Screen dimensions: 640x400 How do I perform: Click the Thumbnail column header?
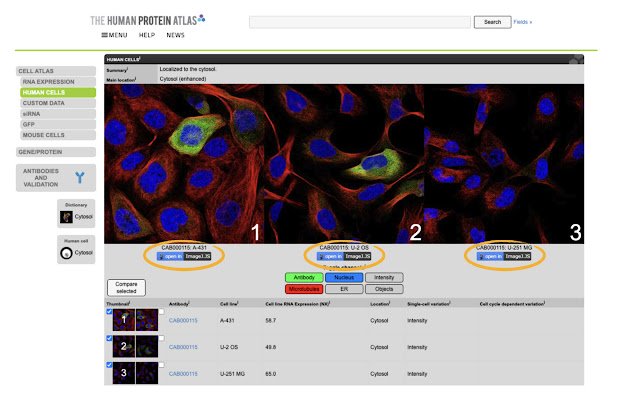click(x=118, y=304)
